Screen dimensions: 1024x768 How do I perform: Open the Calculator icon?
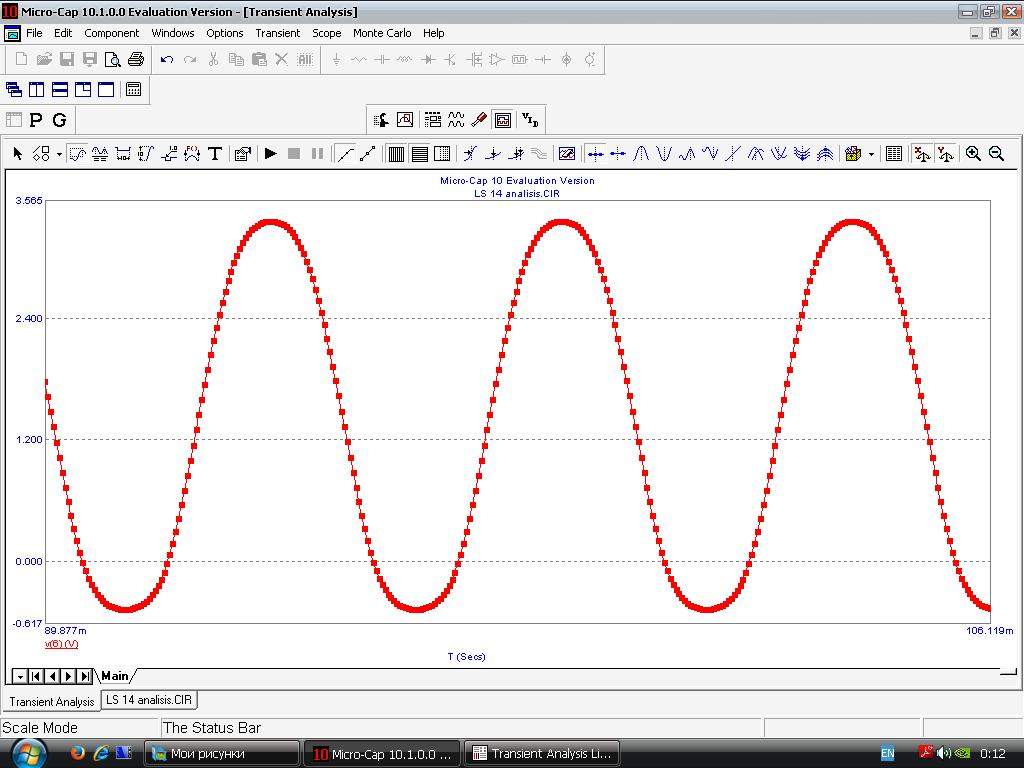[x=133, y=89]
